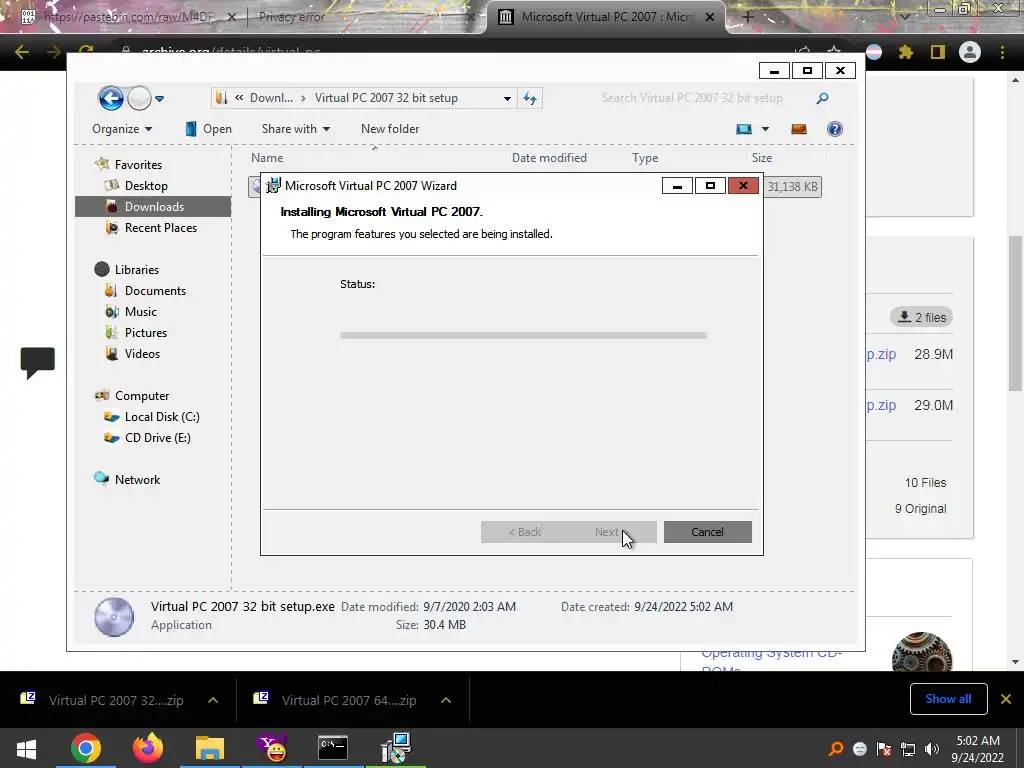Click Open in the Explorer toolbar
Screen dimensions: 1024x768
coord(208,129)
